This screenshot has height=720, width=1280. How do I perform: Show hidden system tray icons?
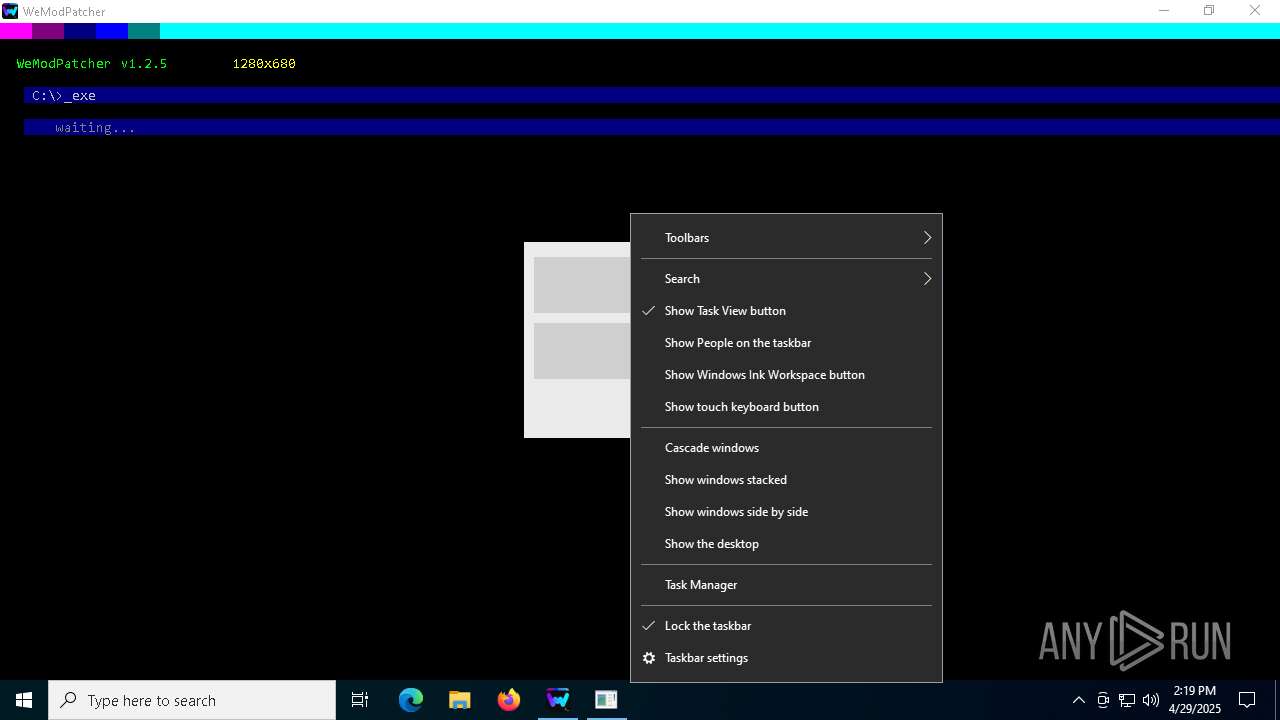tap(1078, 700)
